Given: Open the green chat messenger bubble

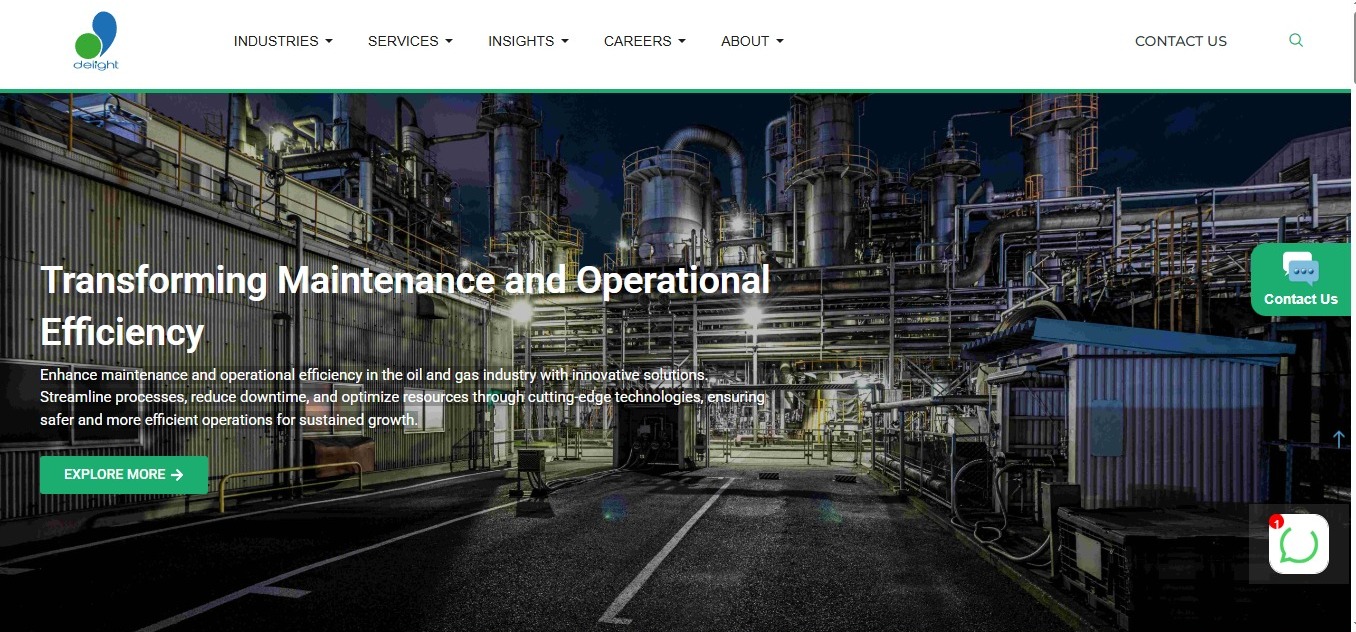Looking at the screenshot, I should pos(1299,545).
